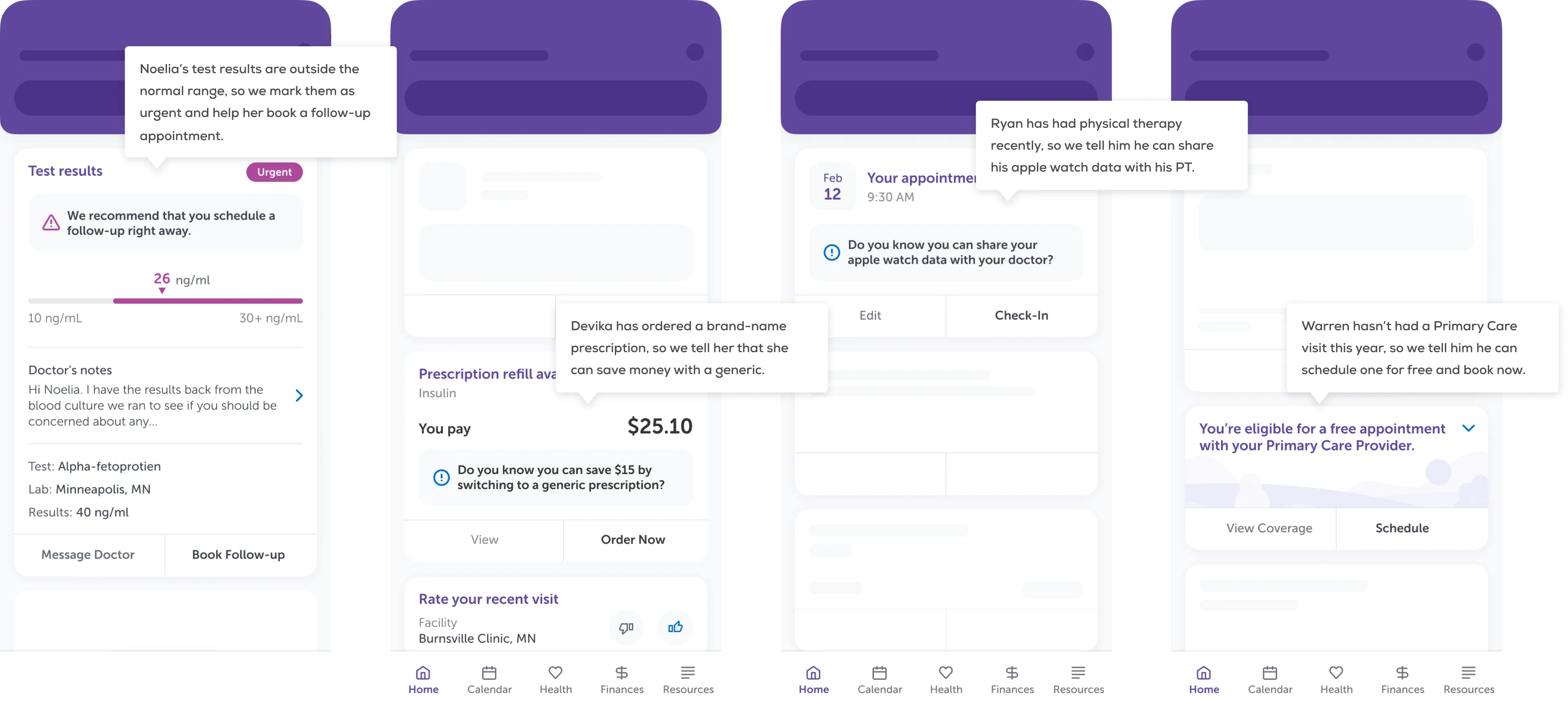Viewport: 1568px width, 717px height.
Task: Click Book Follow-up appointment button
Action: point(237,553)
